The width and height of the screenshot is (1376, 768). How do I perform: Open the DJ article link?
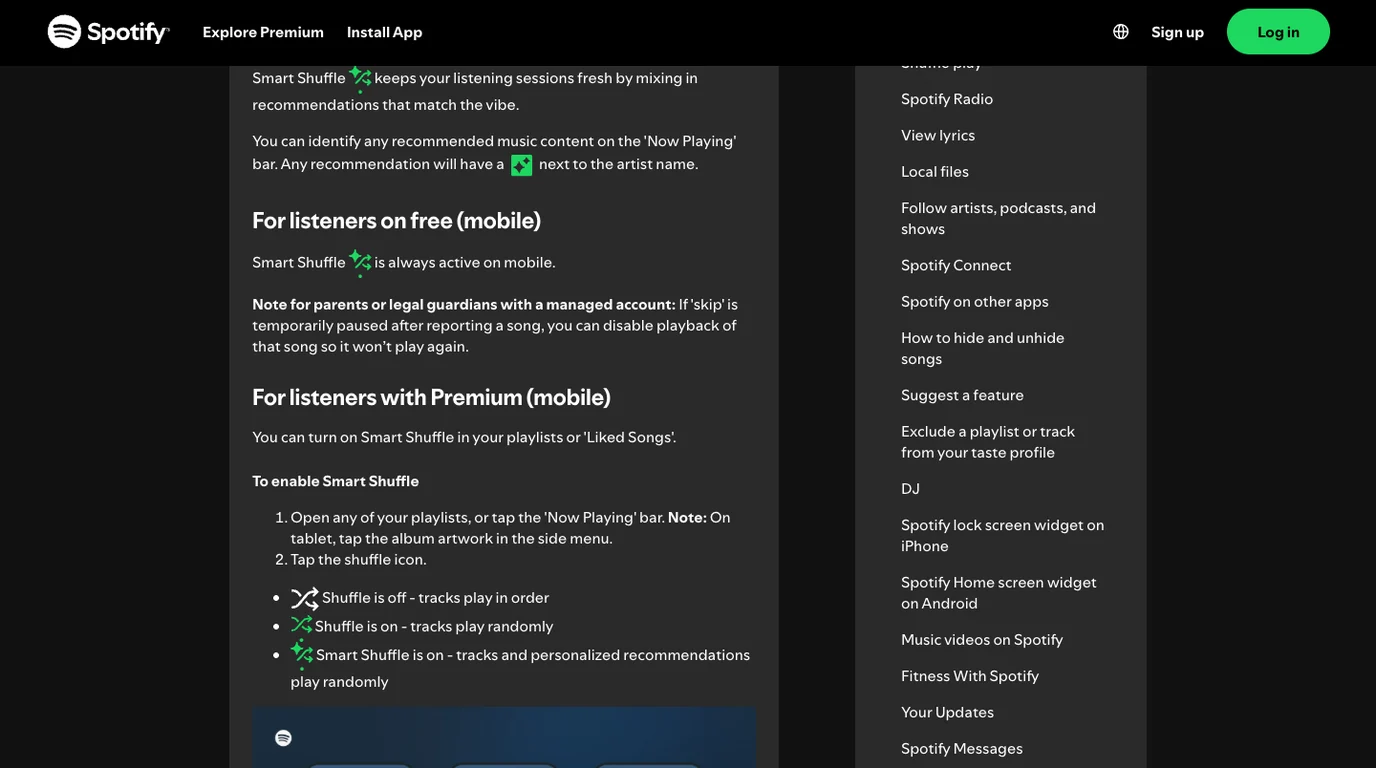[x=910, y=489]
